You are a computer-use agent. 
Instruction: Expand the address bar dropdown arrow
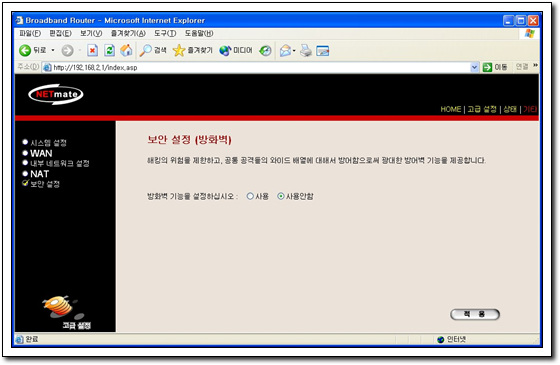tap(474, 67)
